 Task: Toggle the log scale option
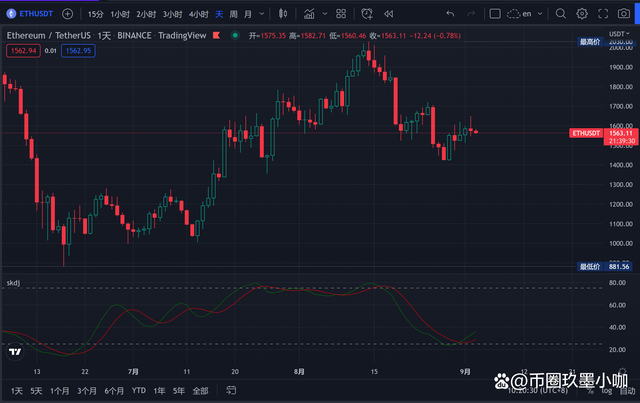(607, 391)
